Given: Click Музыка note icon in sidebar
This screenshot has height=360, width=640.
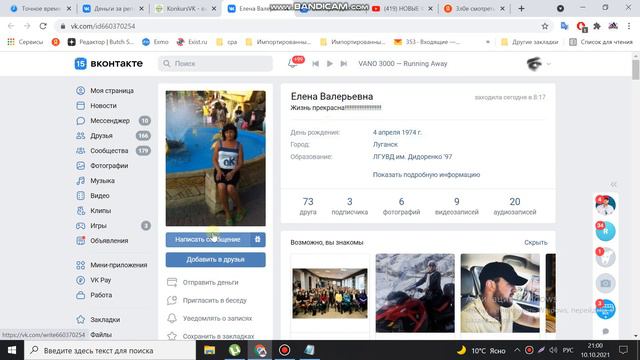Looking at the screenshot, I should tap(81, 180).
